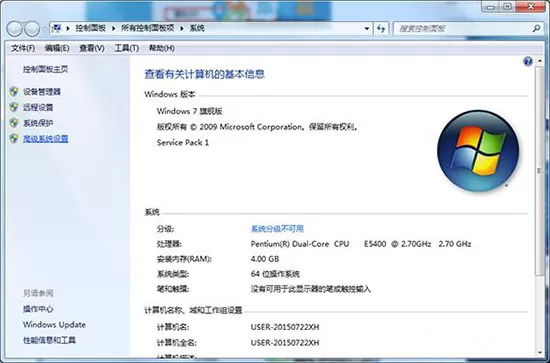The image size is (550, 363).
Task: Click shield icon beside 设备管理器
Action: [x=14, y=92]
